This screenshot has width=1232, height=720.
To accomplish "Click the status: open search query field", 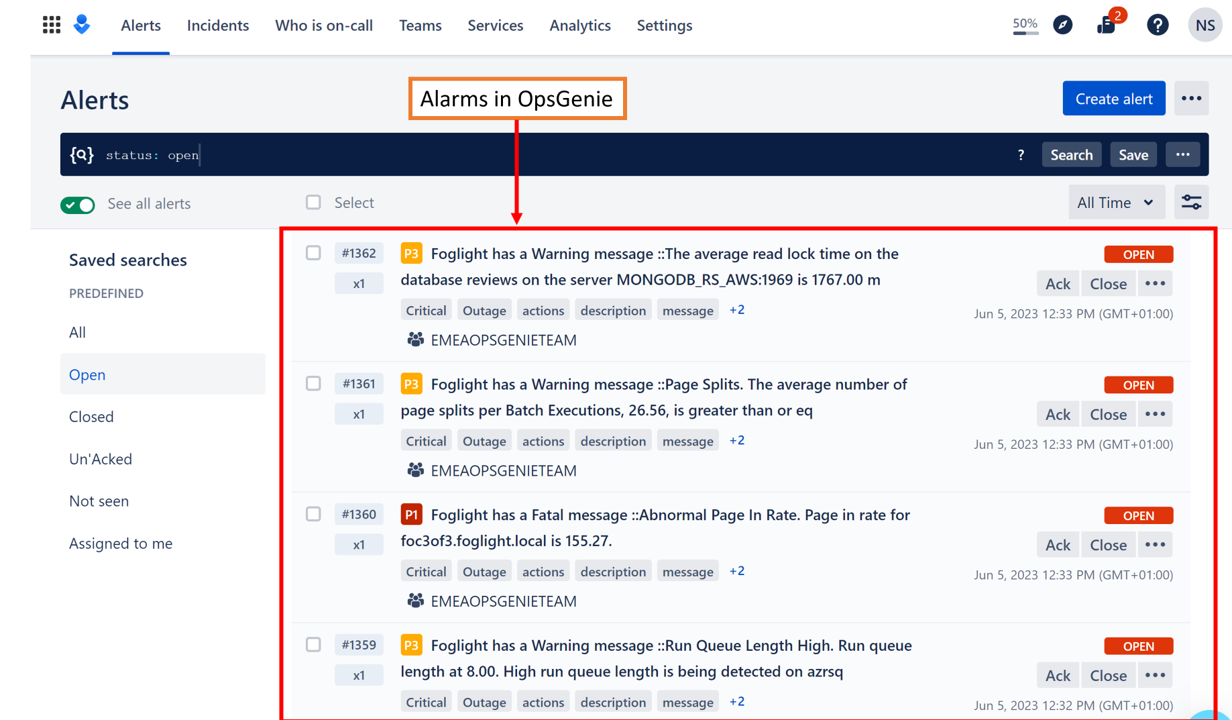I will (550, 155).
